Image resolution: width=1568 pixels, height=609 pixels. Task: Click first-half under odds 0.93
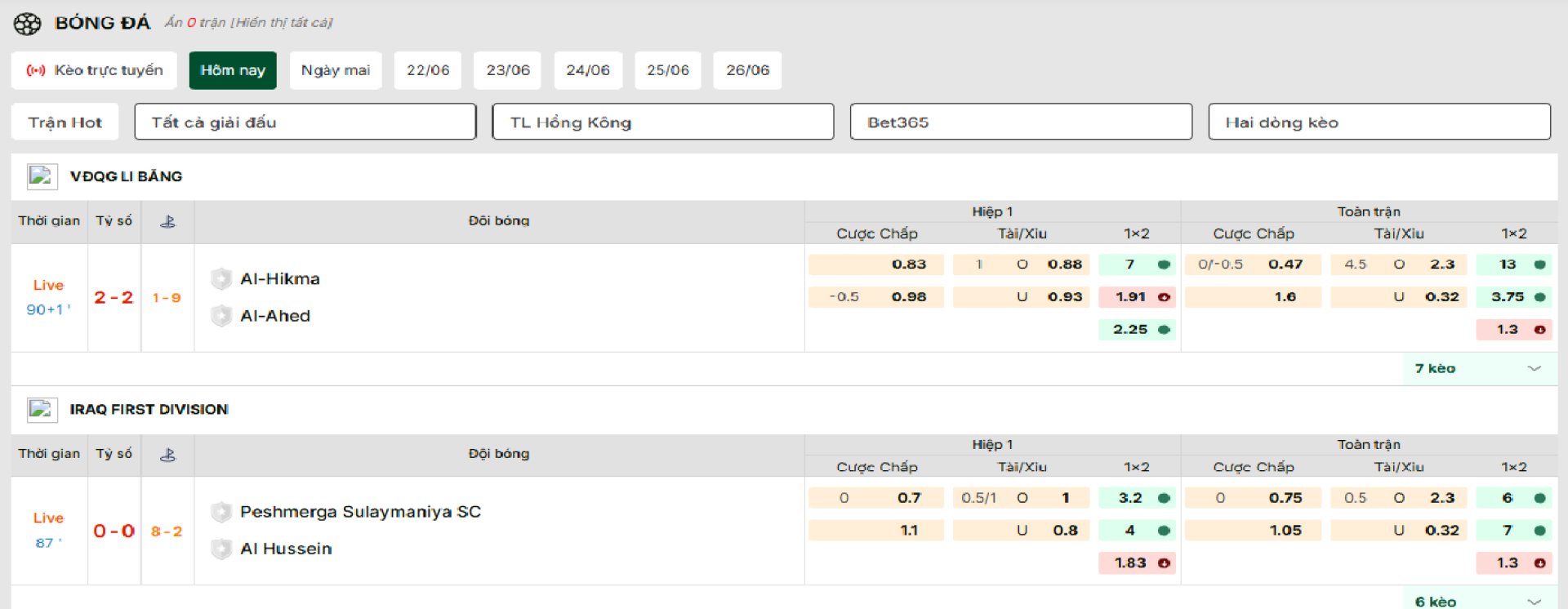pyautogui.click(x=1022, y=297)
